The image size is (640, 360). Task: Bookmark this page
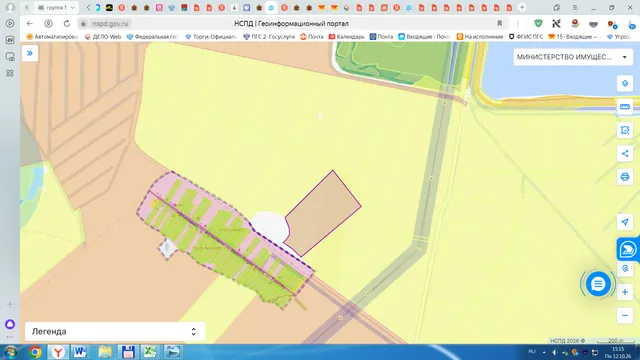[x=500, y=24]
